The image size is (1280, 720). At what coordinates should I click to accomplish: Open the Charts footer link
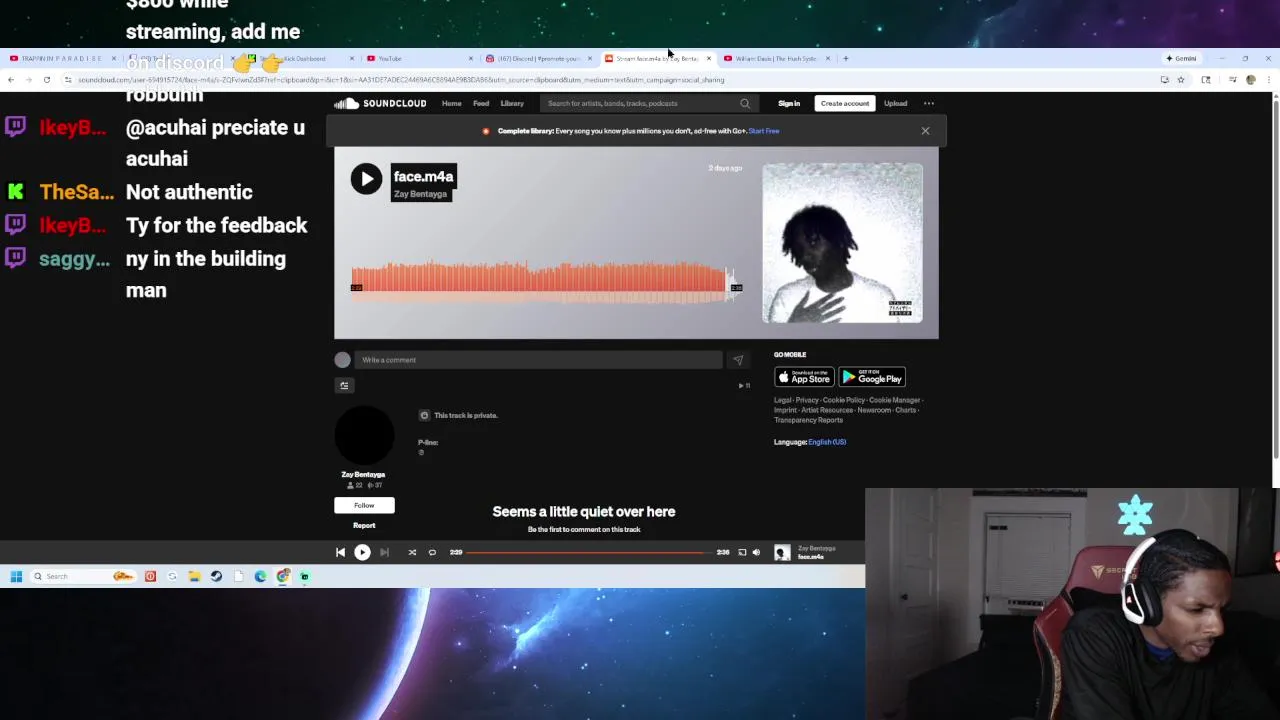pos(905,410)
